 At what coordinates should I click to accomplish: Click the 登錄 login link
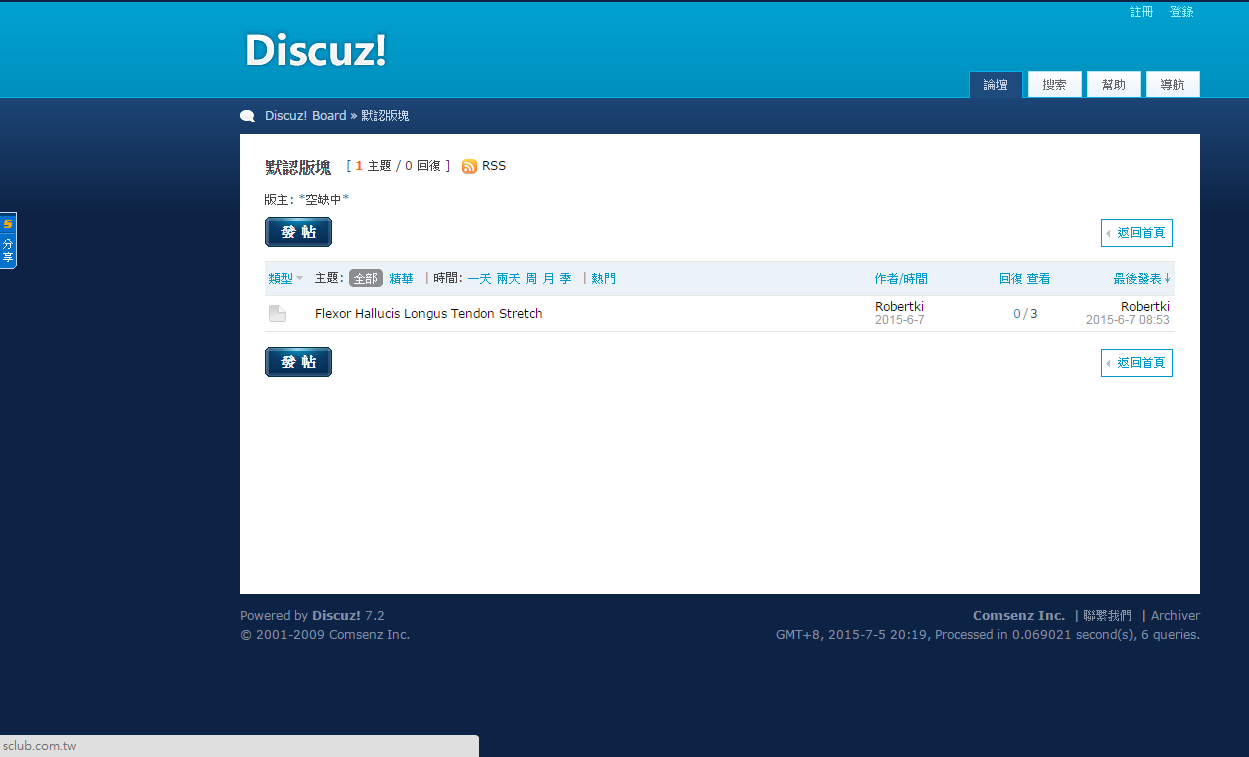[1181, 12]
